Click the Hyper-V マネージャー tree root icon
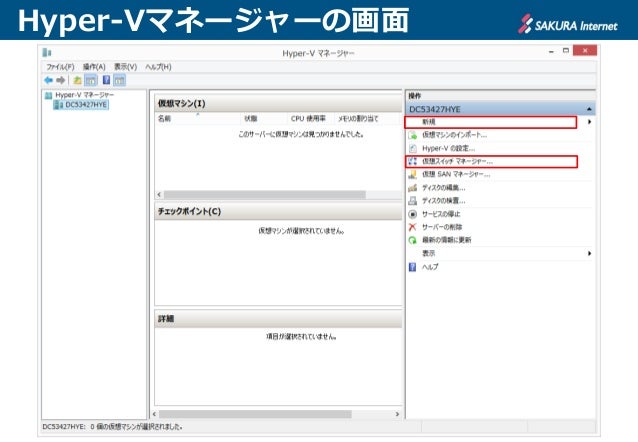638x442 pixels. [48, 95]
